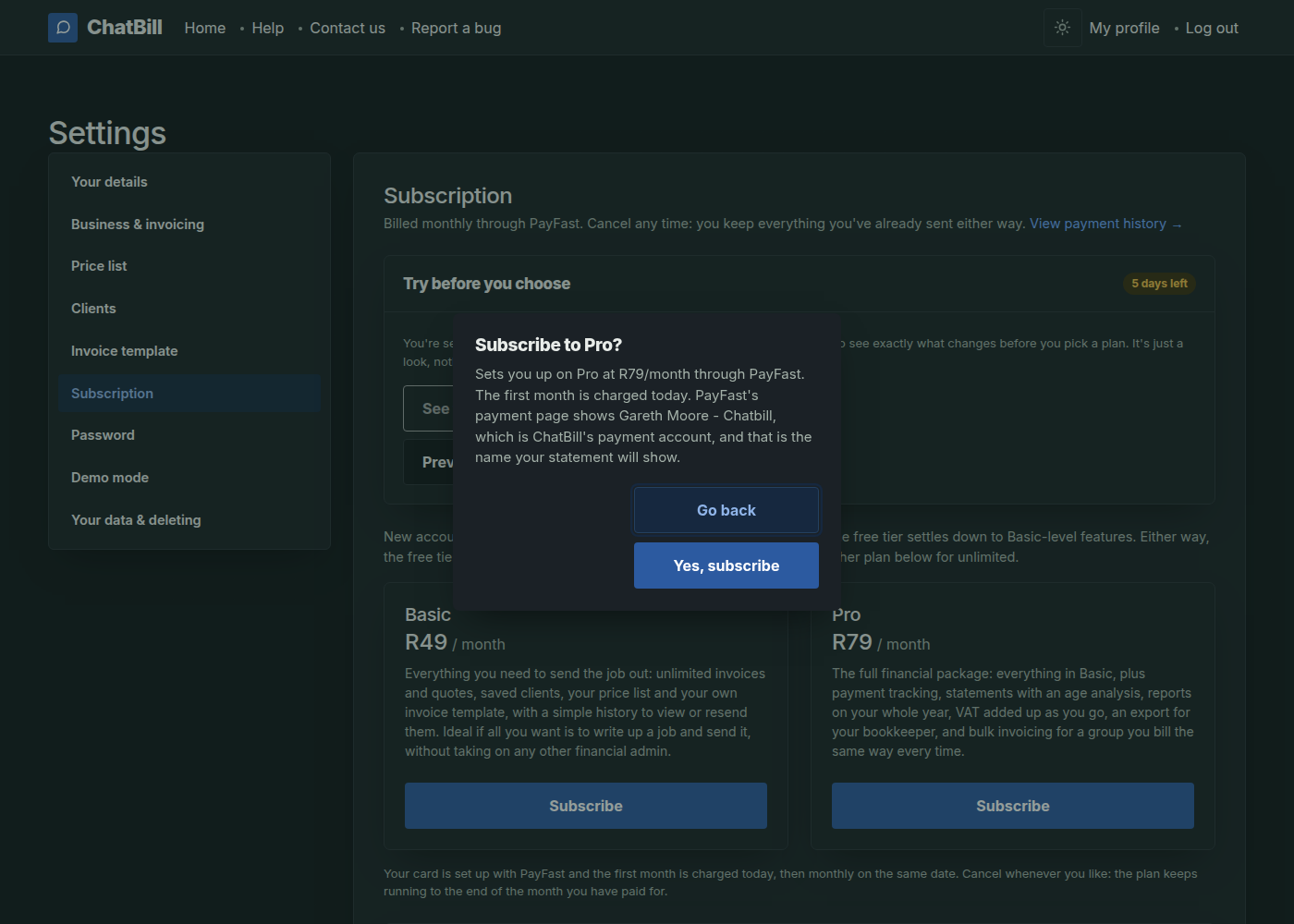
Task: Open the Home nav link
Action: click(205, 28)
